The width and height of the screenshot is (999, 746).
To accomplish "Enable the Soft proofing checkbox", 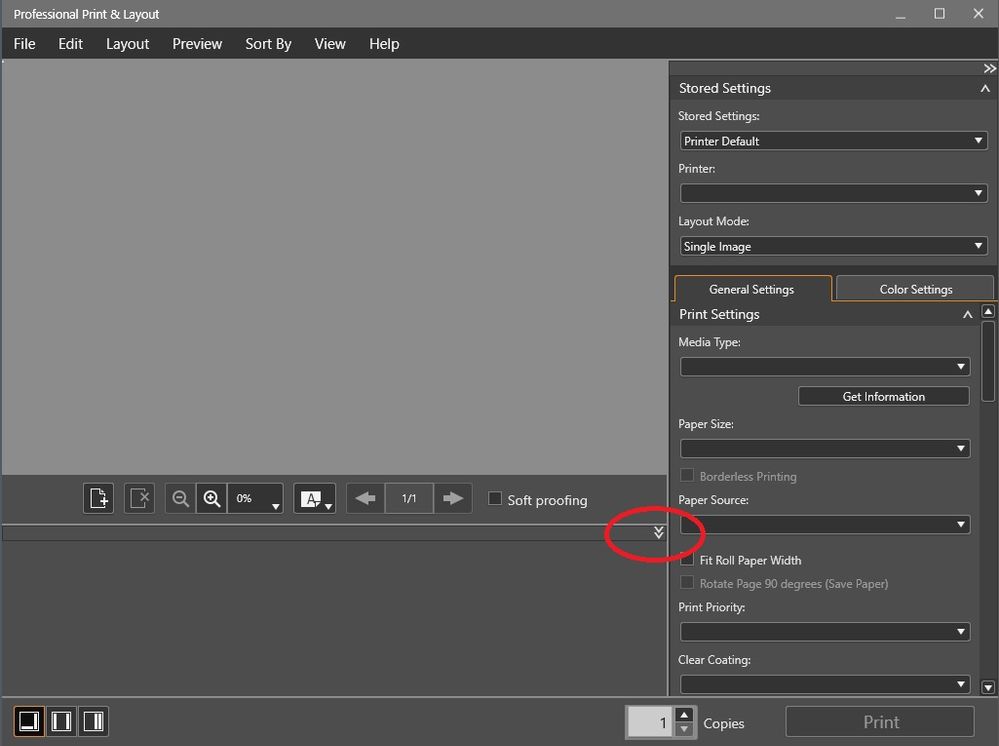I will coord(495,498).
